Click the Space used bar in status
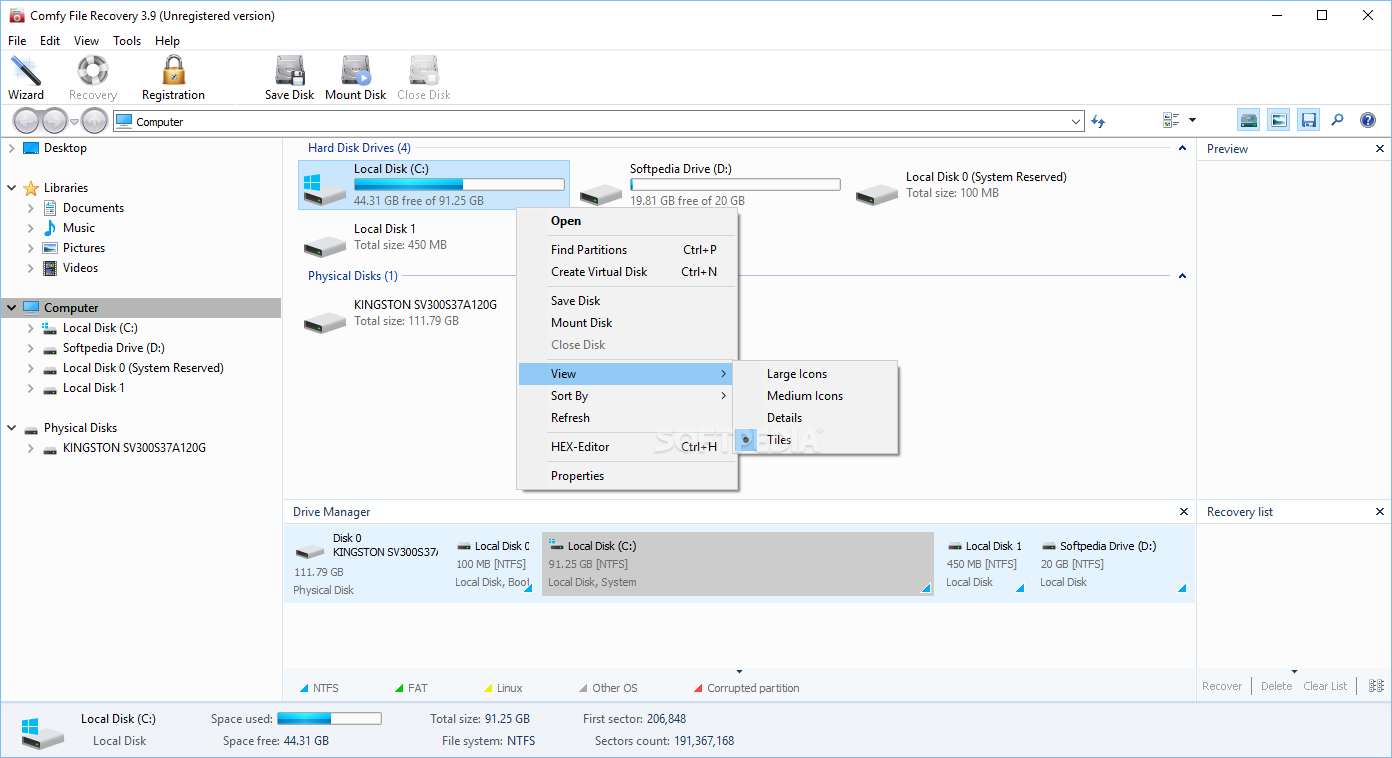Image resolution: width=1392 pixels, height=758 pixels. point(329,719)
